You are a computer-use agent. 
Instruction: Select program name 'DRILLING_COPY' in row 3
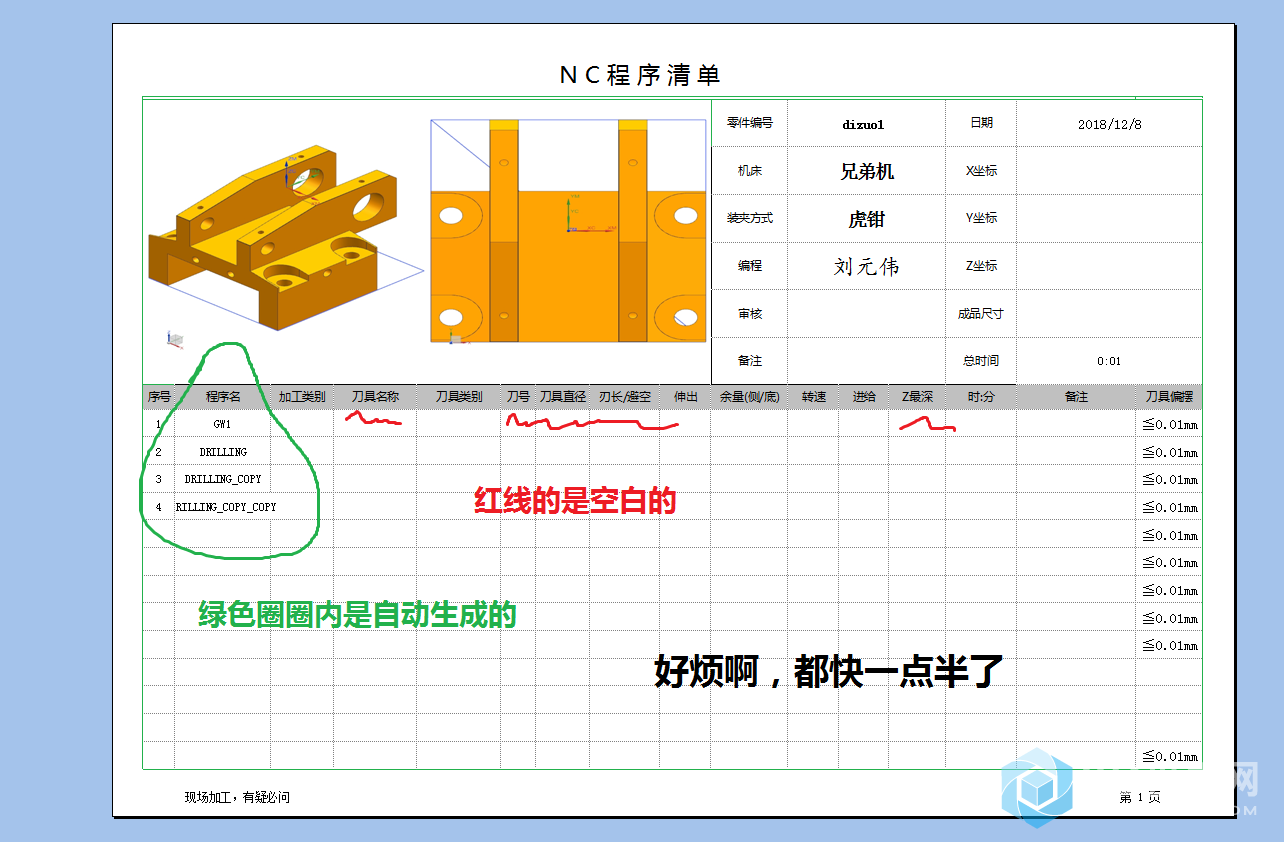(223, 479)
